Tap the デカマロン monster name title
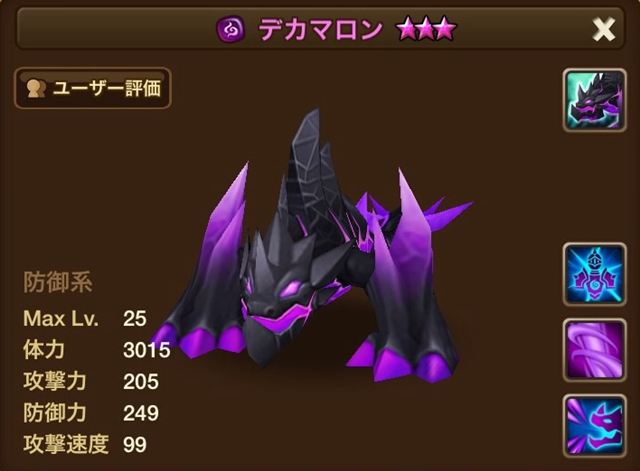 point(321,30)
